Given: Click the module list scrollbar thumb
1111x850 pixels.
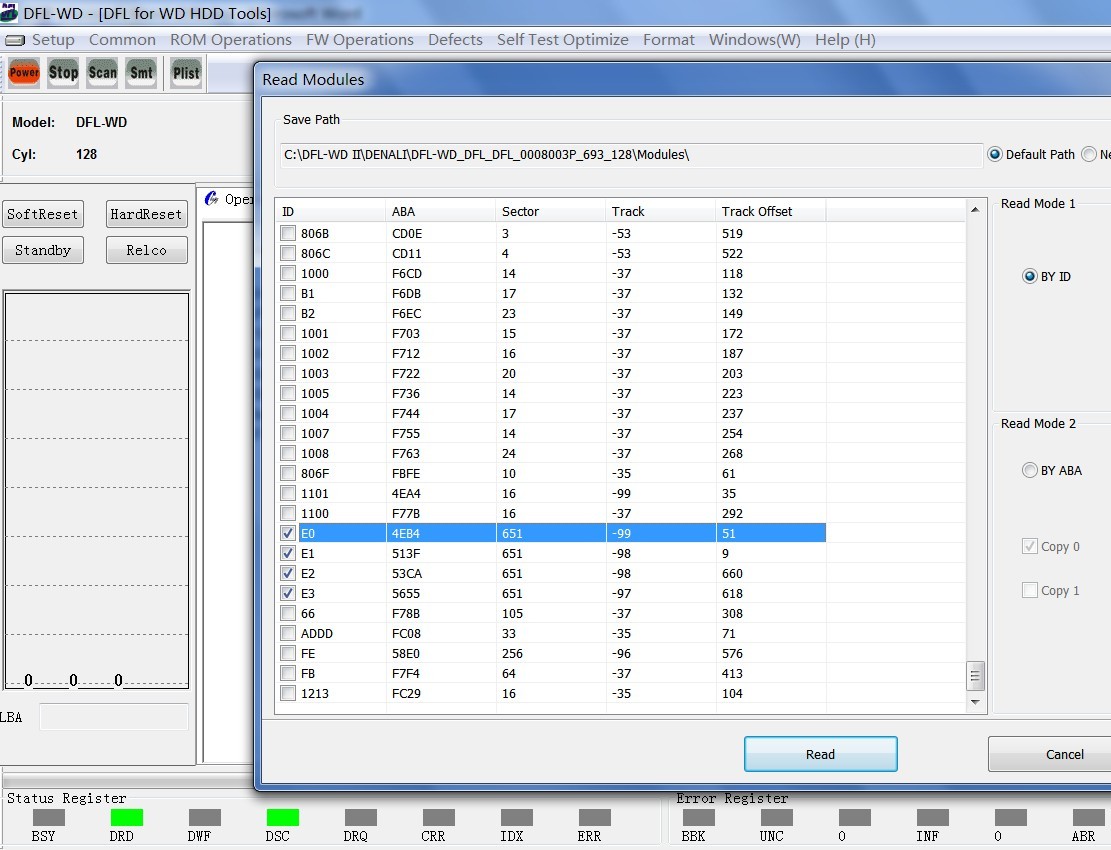Looking at the screenshot, I should (975, 676).
